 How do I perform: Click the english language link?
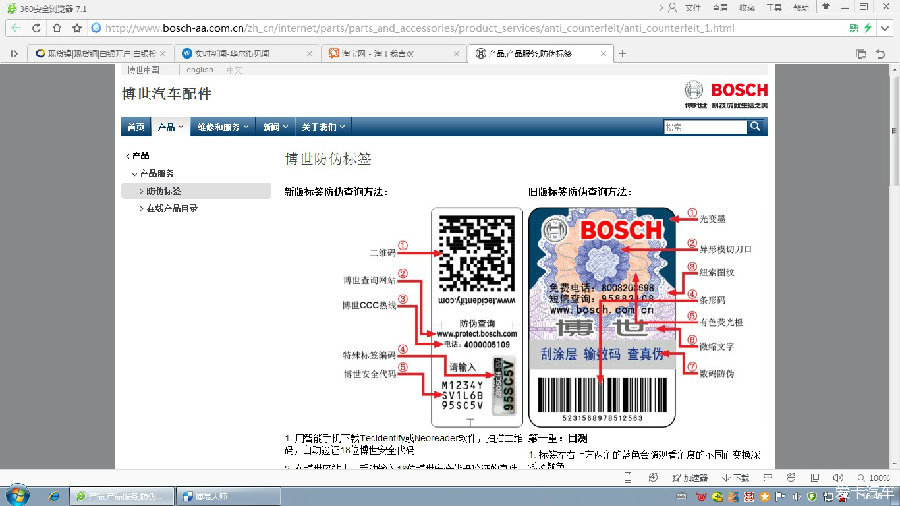(x=200, y=70)
